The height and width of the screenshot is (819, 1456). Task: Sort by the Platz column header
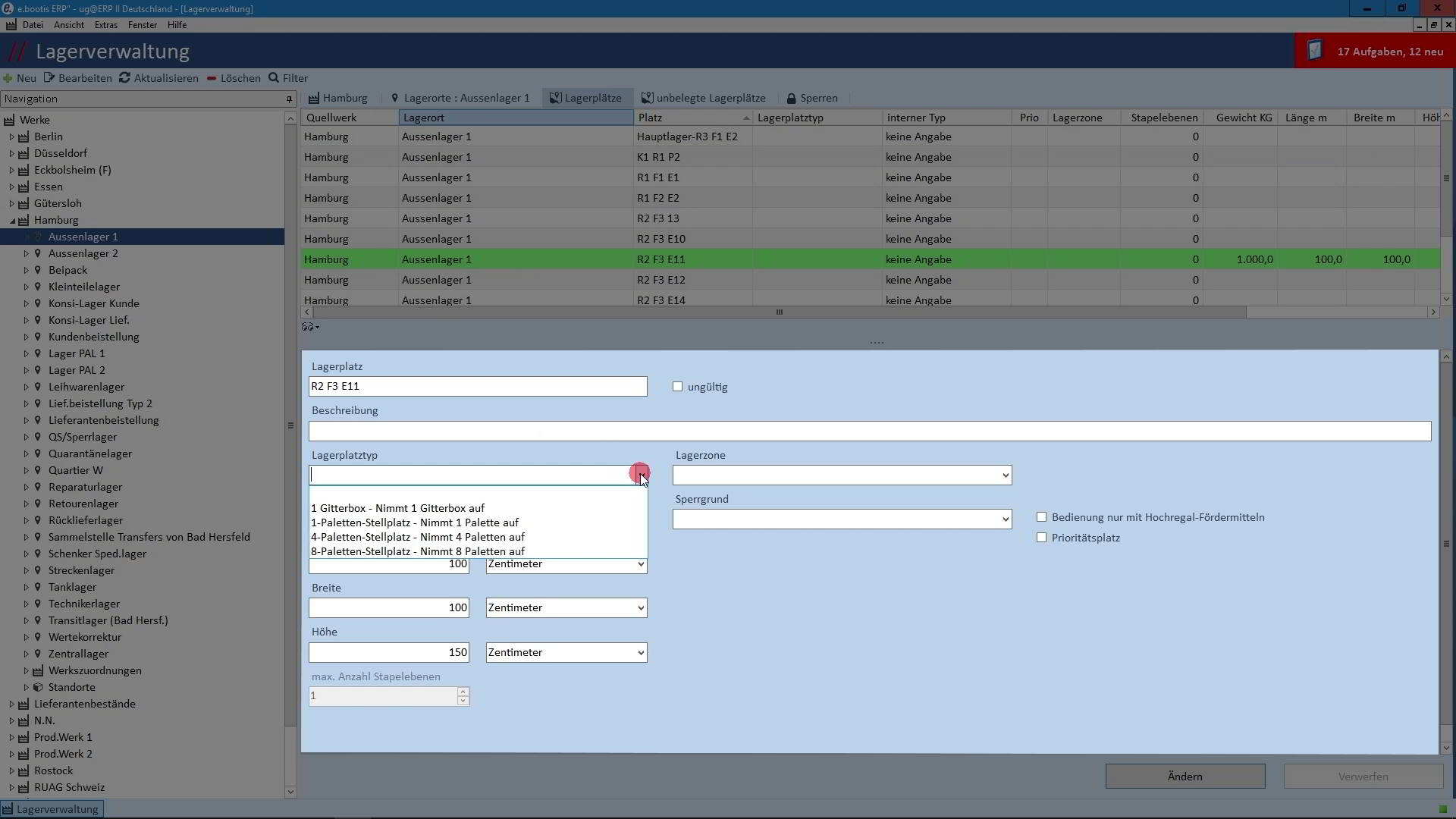pos(693,118)
